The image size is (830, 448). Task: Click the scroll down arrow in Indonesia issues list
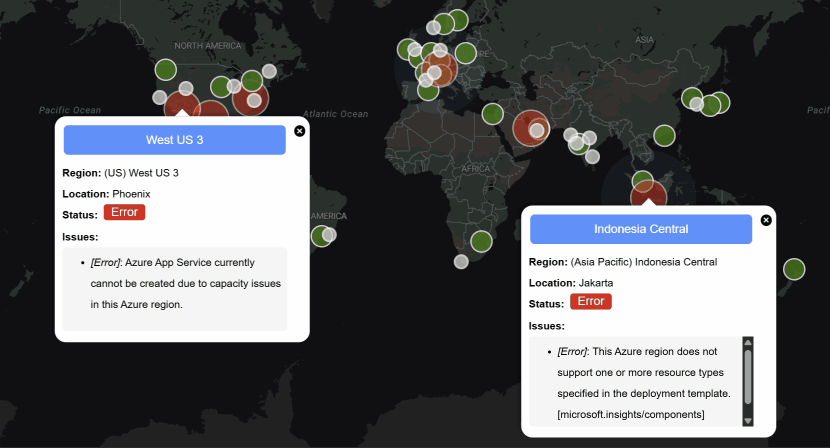[x=747, y=422]
